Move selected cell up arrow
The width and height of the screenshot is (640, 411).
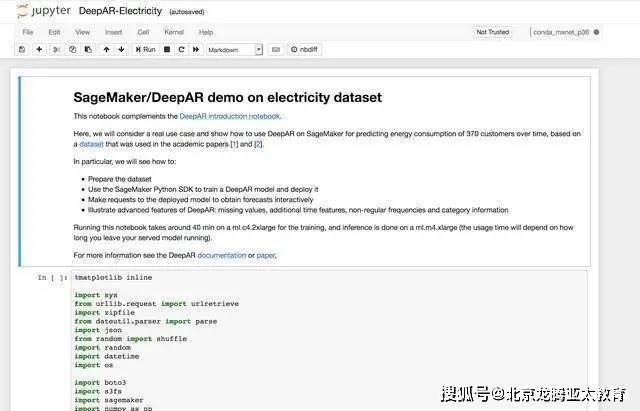(x=107, y=49)
